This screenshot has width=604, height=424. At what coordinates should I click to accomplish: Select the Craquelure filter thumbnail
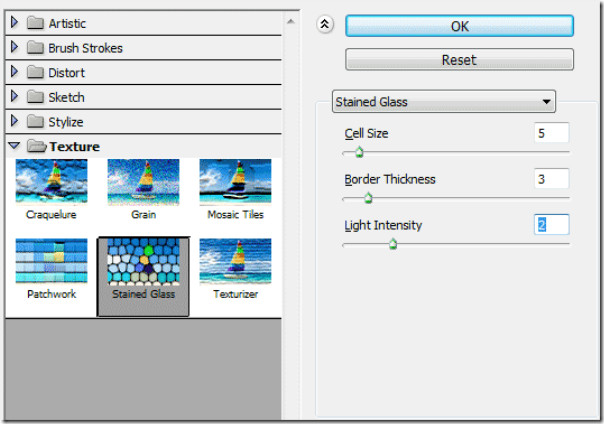click(x=51, y=181)
